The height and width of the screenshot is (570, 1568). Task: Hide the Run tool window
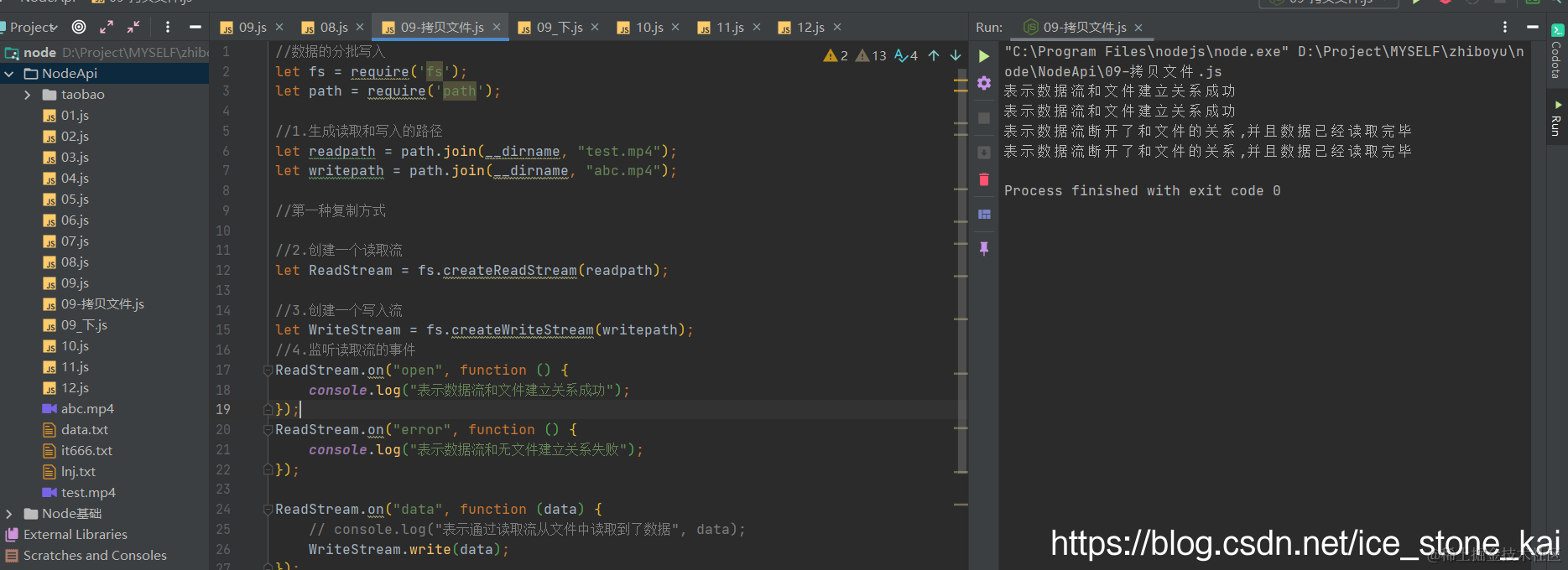pos(1533,27)
